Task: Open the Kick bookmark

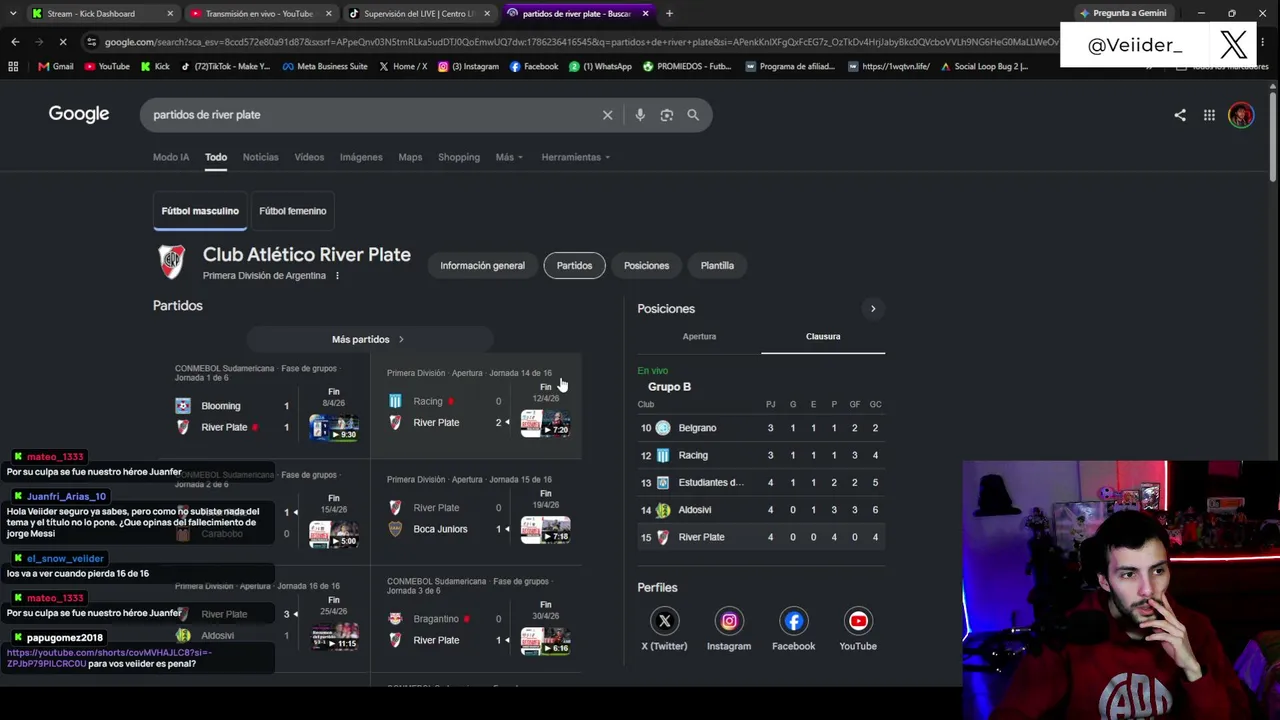Action: point(155,67)
